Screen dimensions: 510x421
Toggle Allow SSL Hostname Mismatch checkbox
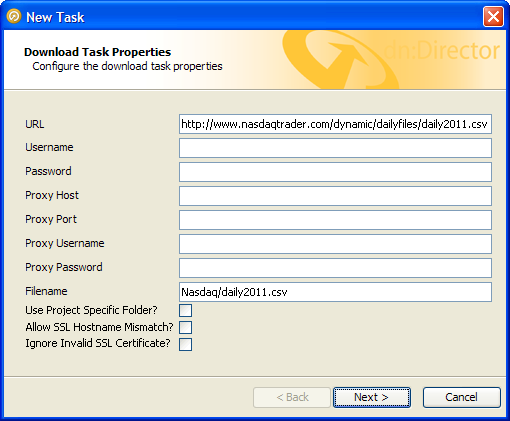coord(185,327)
